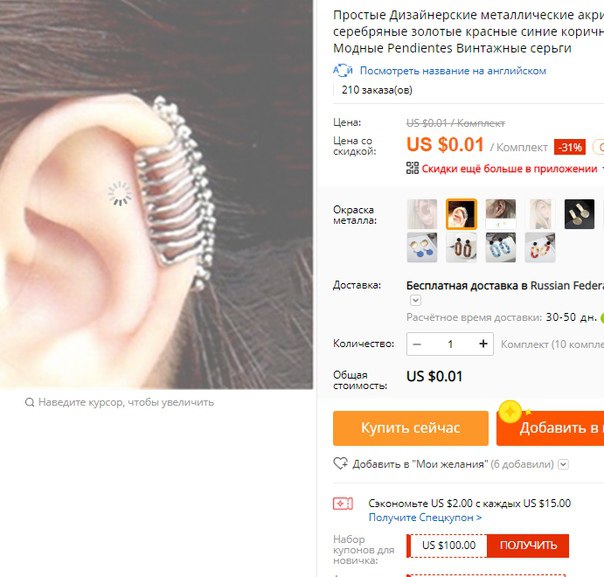604x577 pixels.
Task: Click the red coupon ticket icon
Action: (x=342, y=503)
